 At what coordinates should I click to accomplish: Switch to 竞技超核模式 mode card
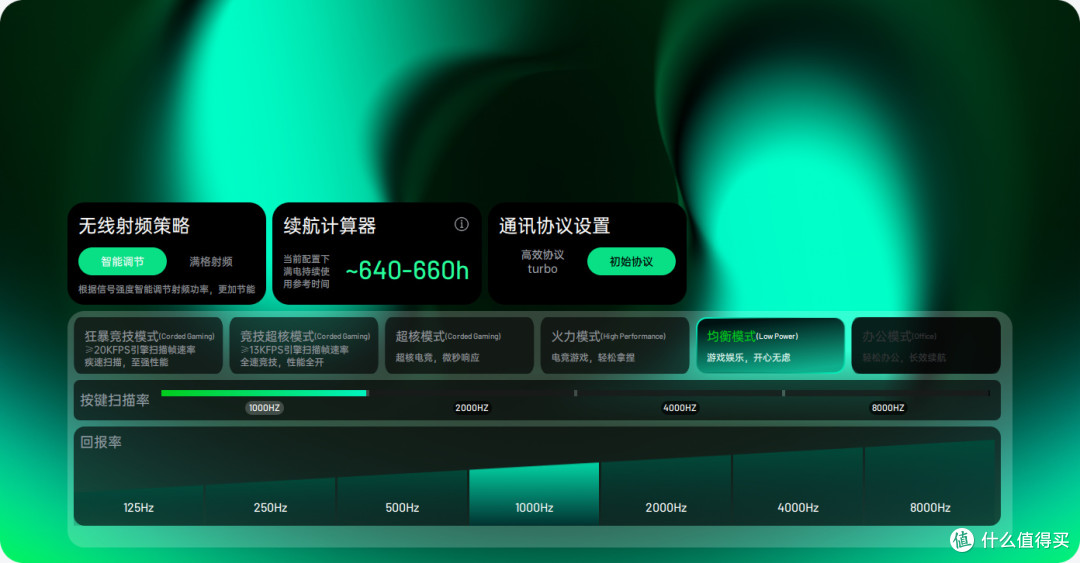[304, 345]
